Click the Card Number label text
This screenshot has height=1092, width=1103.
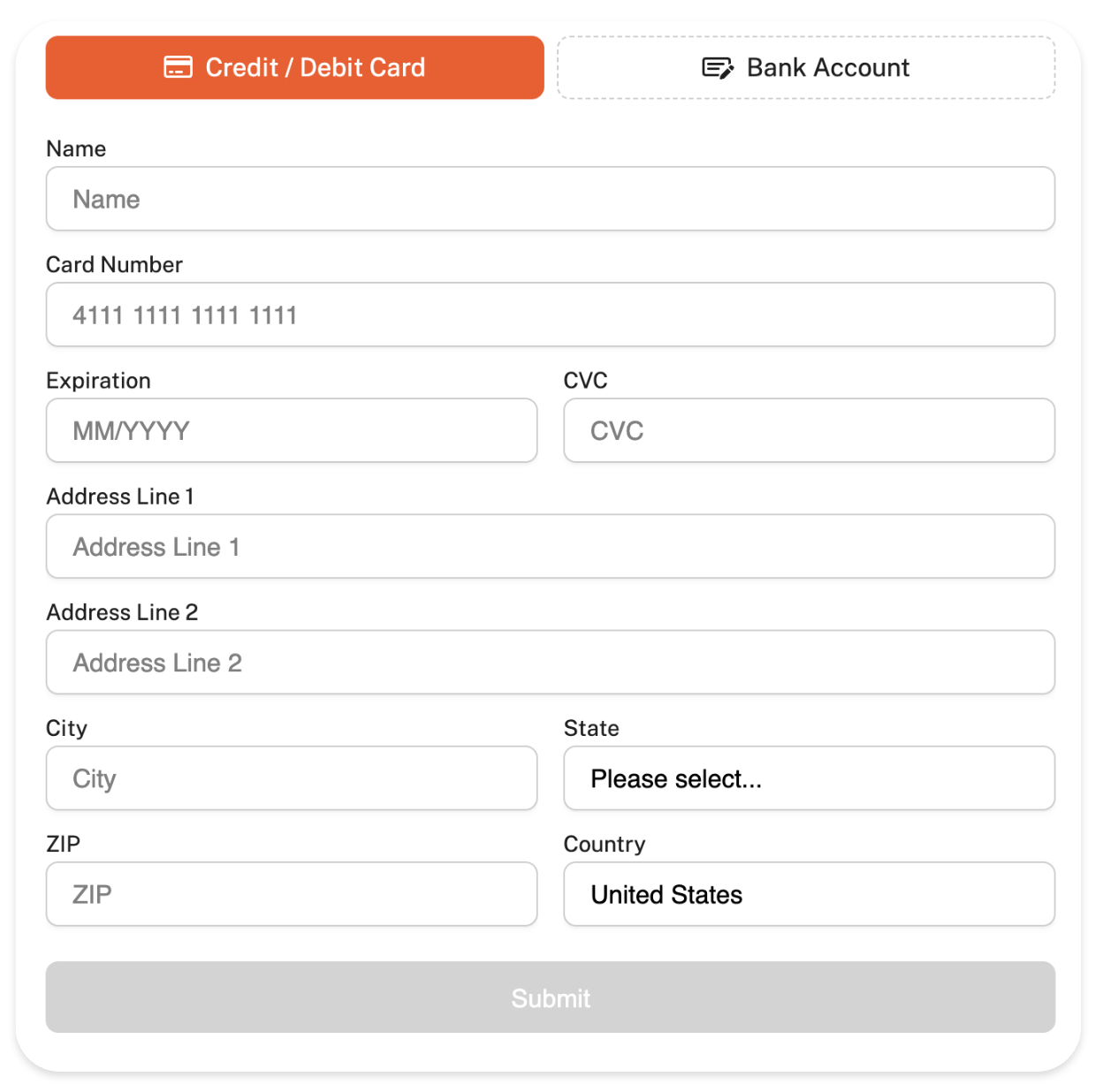[x=114, y=265]
